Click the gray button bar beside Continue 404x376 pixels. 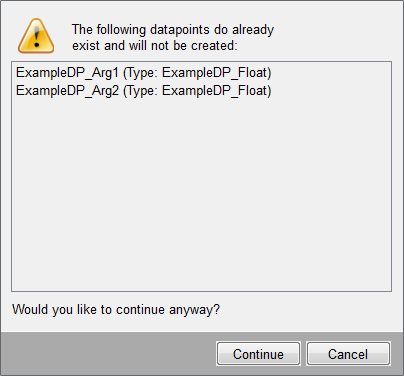point(108,354)
